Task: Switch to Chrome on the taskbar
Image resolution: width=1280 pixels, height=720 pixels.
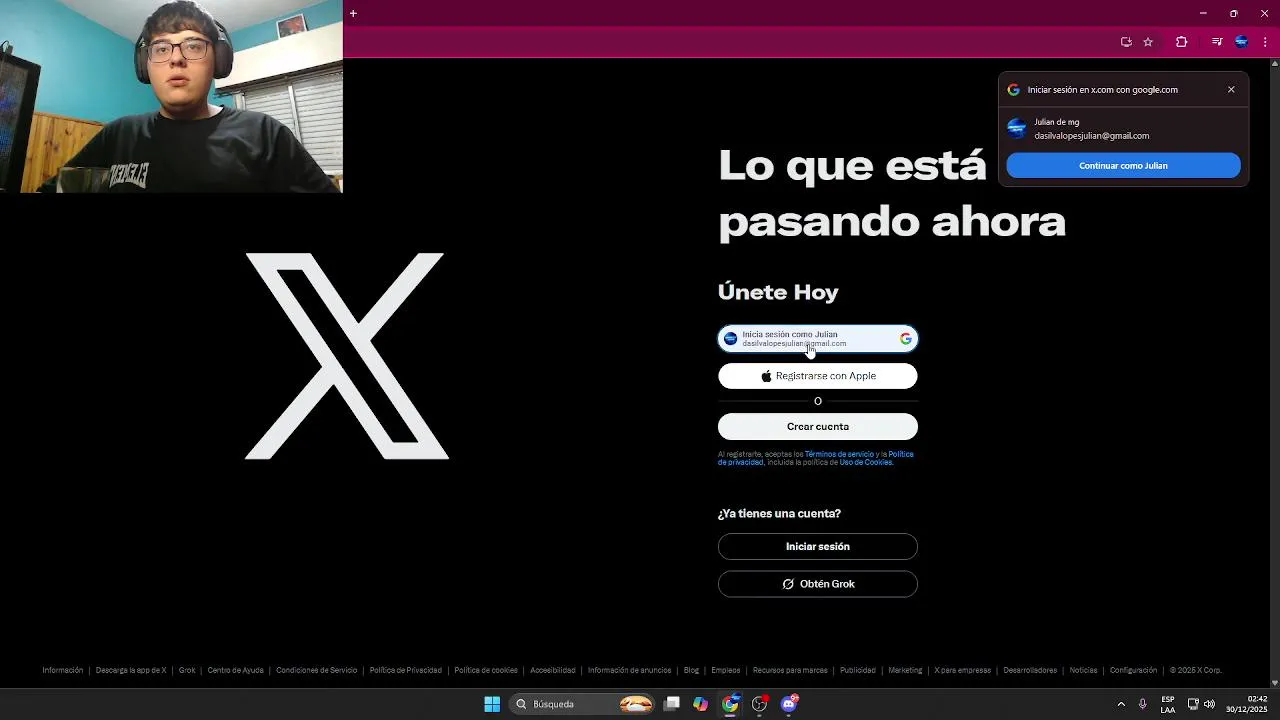Action: pos(730,704)
